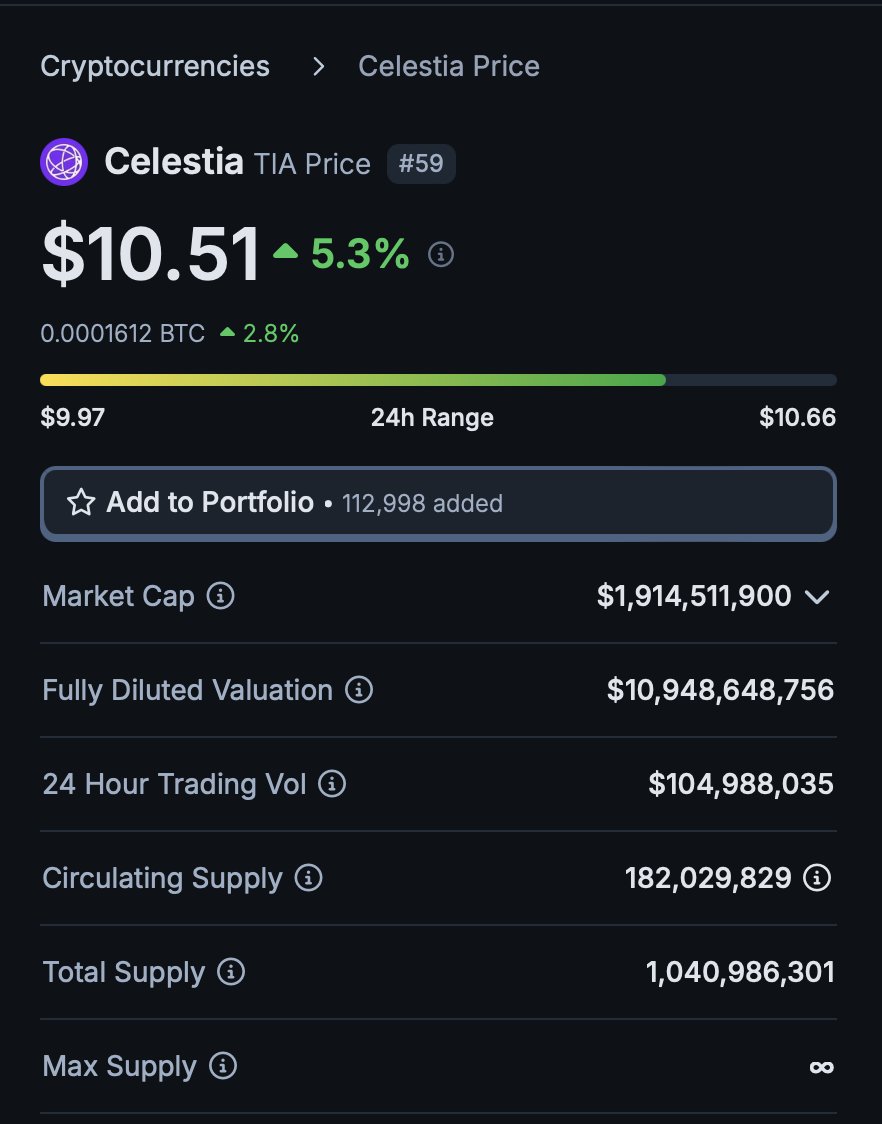
Task: Click the #59 rank badge
Action: 421,163
